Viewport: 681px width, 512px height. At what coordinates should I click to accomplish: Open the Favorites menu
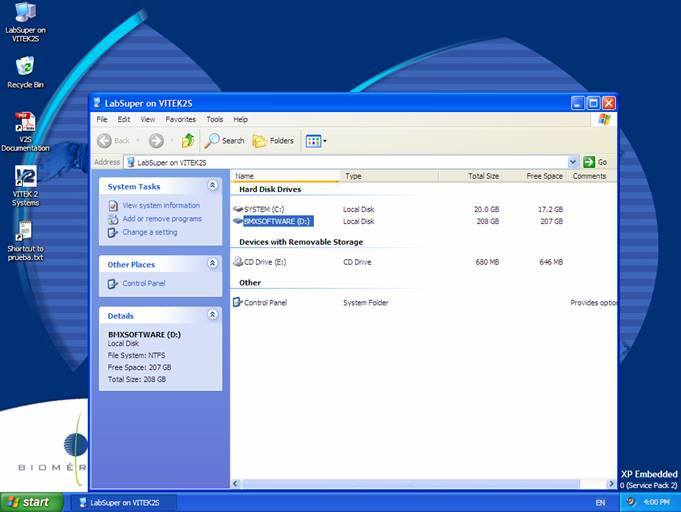pyautogui.click(x=181, y=119)
